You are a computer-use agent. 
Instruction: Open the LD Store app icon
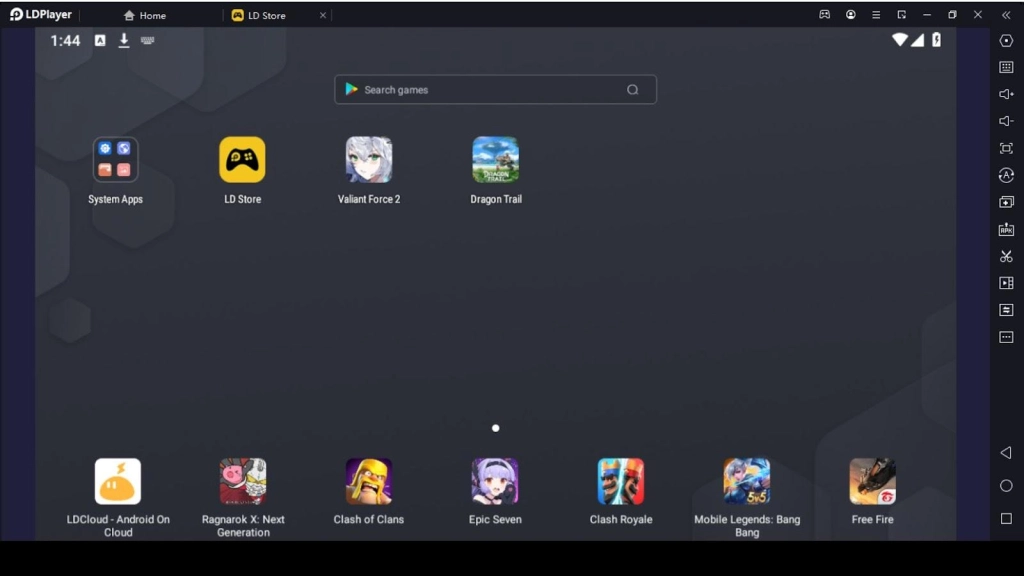(x=242, y=160)
